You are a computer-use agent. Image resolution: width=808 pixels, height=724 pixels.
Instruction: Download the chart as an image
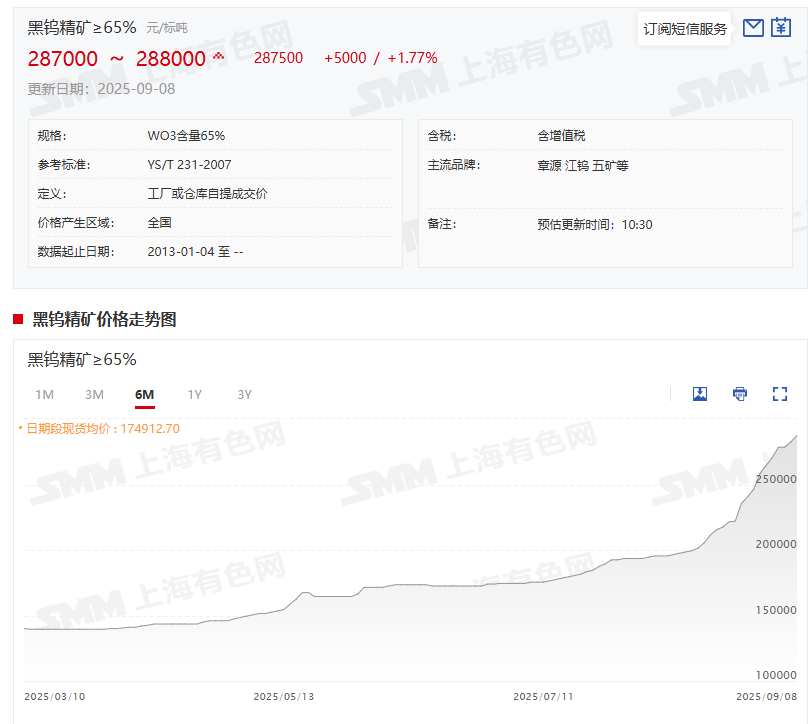[x=700, y=394]
